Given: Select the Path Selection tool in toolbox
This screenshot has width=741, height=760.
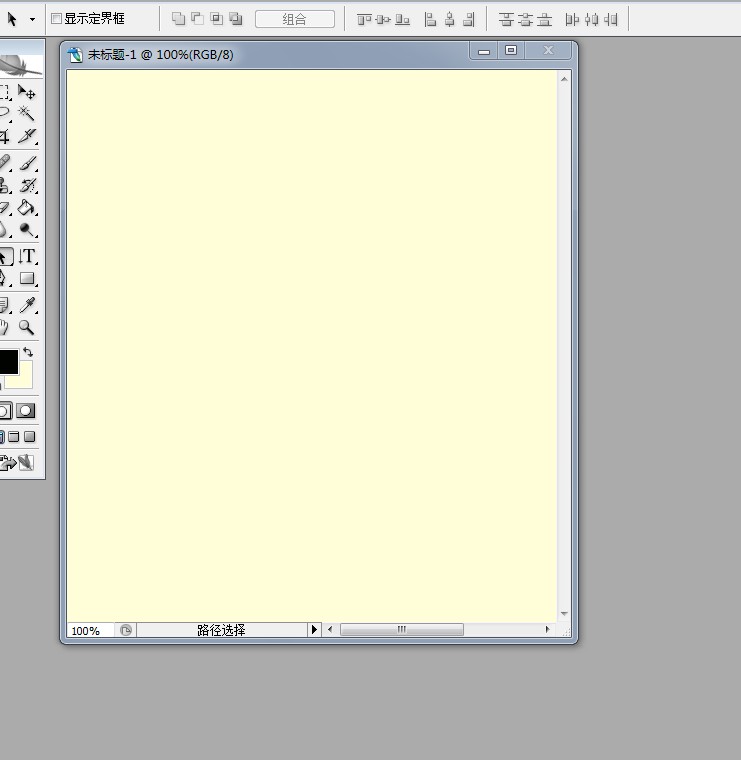Looking at the screenshot, I should pos(4,256).
